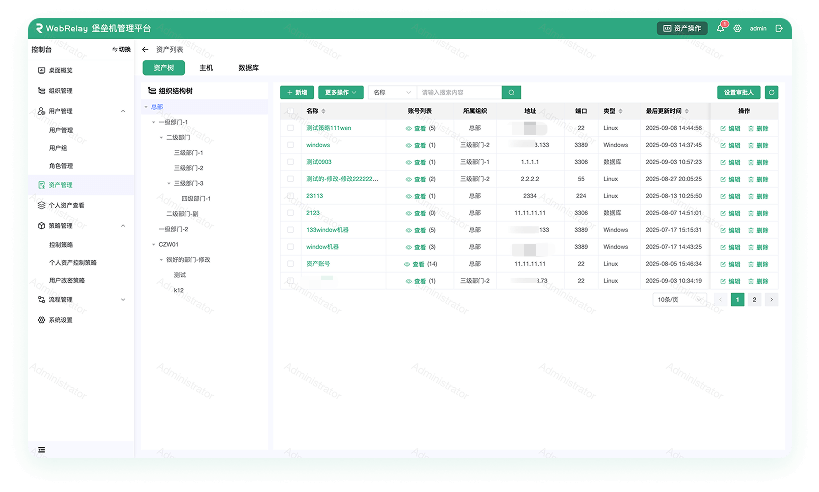The height and width of the screenshot is (492, 819).
Task: Collapse the sidebar with bottom menu icon
Action: [42, 450]
